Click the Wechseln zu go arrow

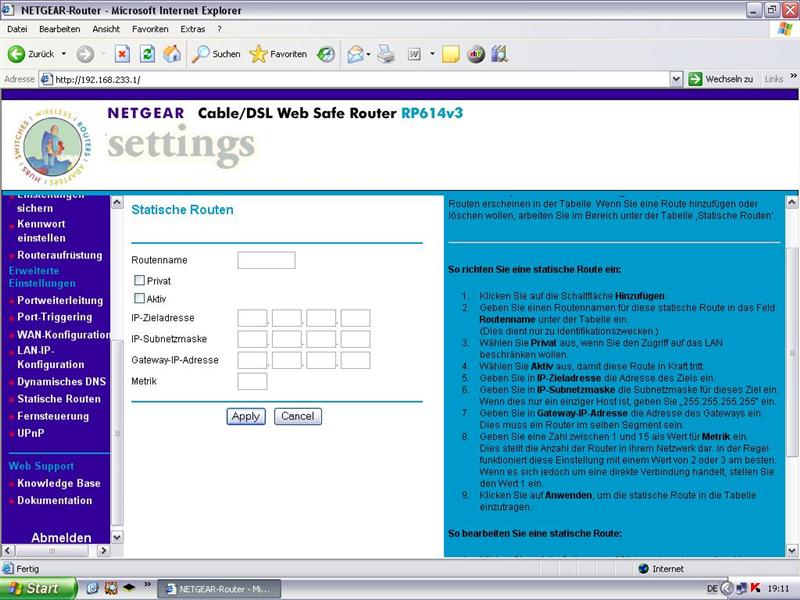tap(695, 79)
